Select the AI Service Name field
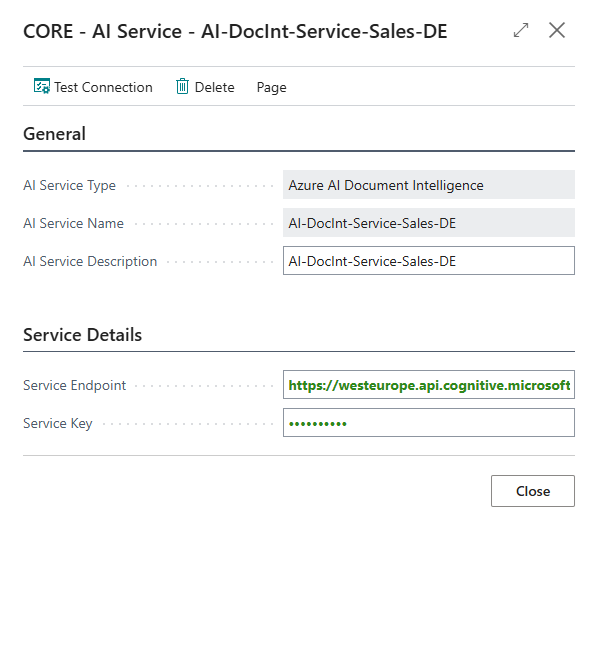Image resolution: width=606 pixels, height=648 pixels. click(429, 223)
